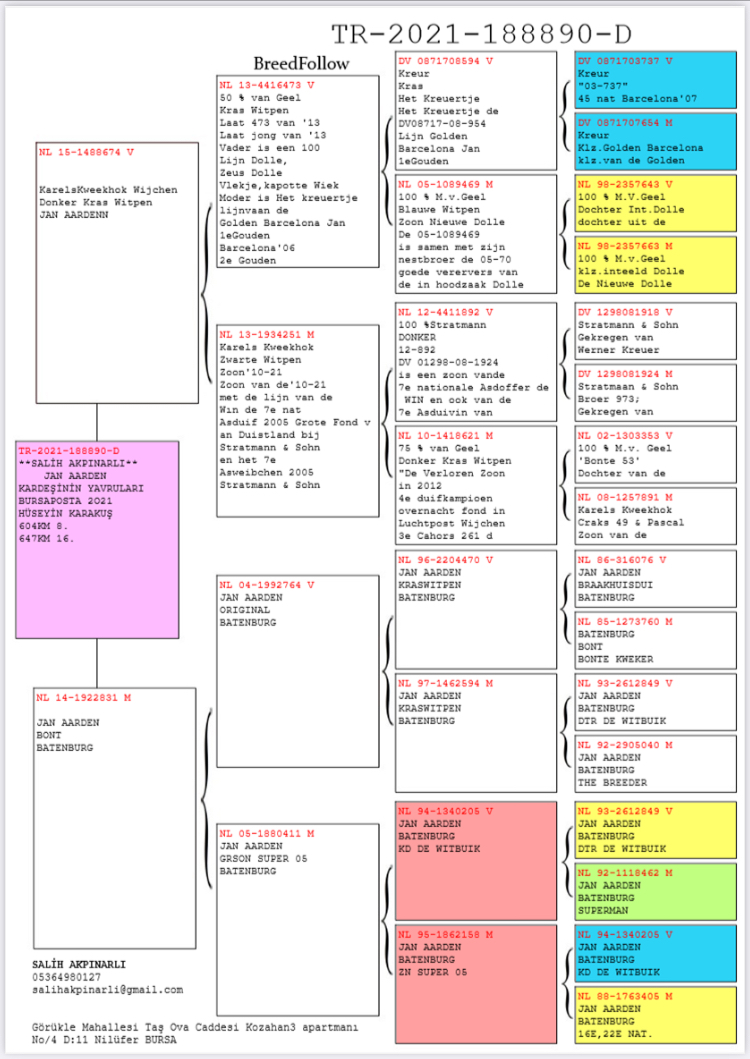This screenshot has height=1059, width=750.
Task: Click the salihakpinarli@gmail.com email address
Action: (107, 990)
